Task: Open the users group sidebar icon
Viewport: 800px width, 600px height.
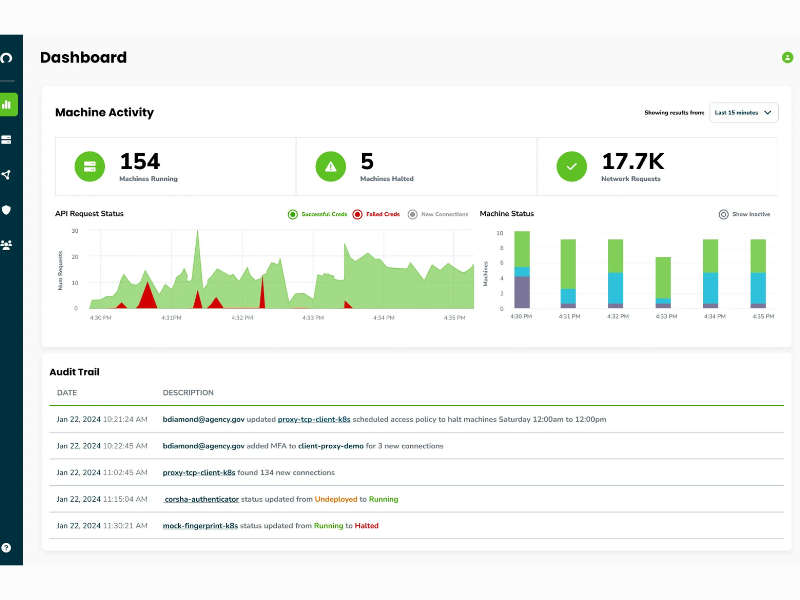Action: tap(6, 245)
